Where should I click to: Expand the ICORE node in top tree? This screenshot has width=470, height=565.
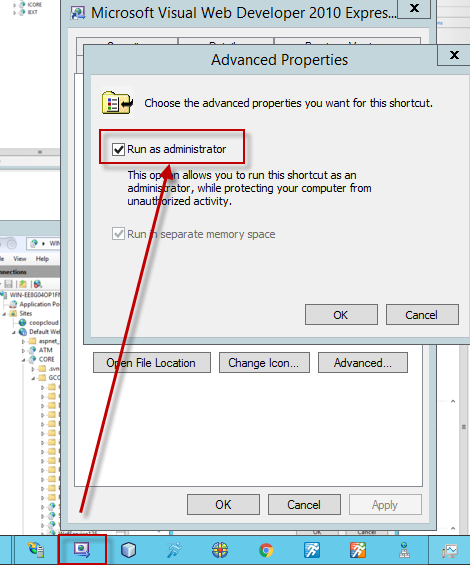(14, 5)
